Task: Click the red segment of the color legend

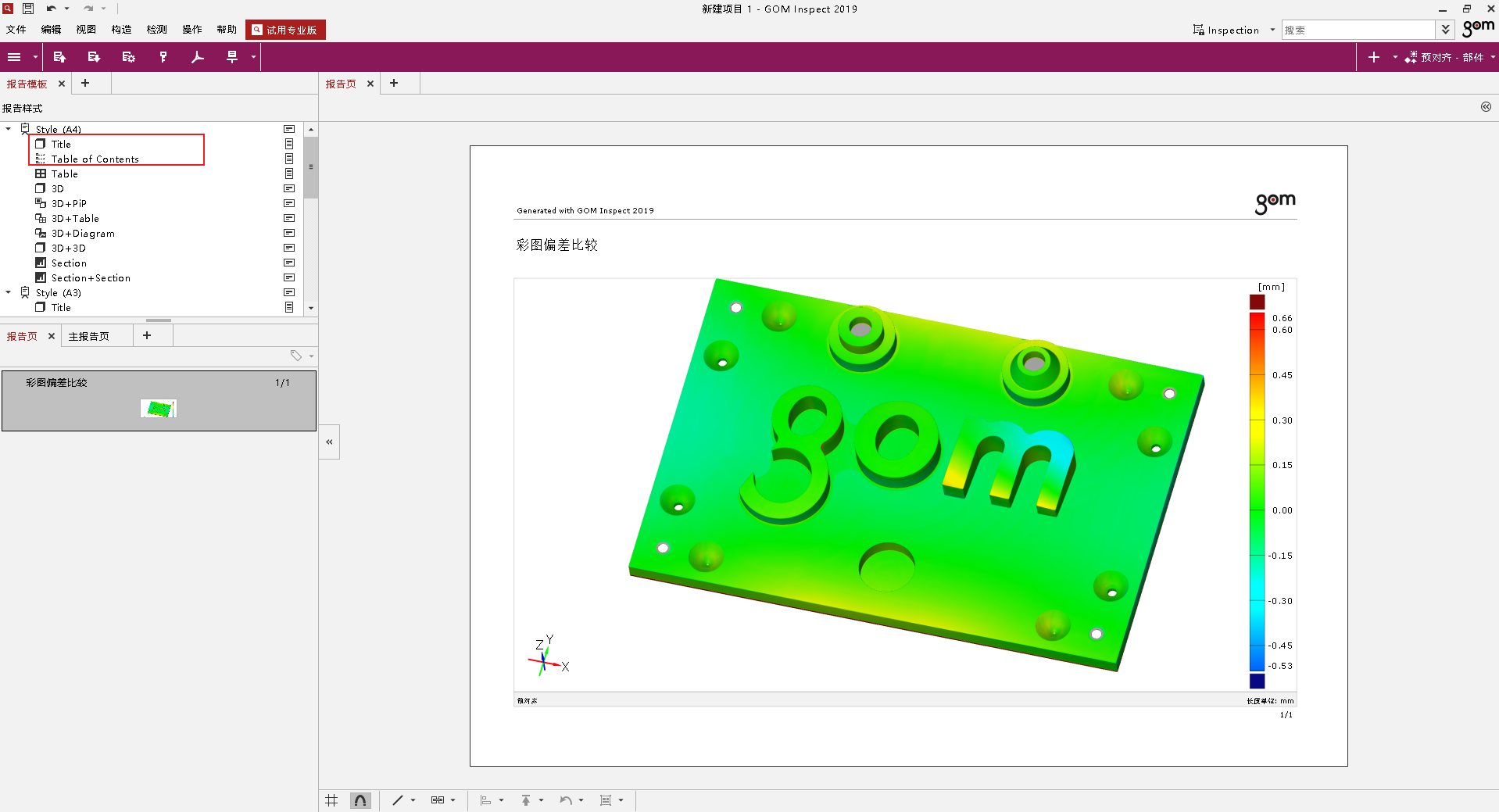Action: click(1257, 322)
